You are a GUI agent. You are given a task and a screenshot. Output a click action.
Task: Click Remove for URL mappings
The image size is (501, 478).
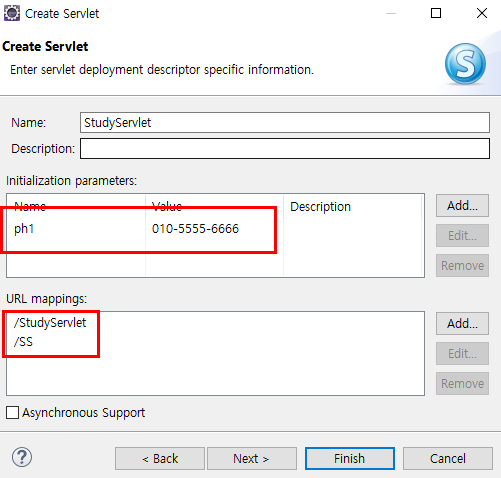click(x=462, y=384)
